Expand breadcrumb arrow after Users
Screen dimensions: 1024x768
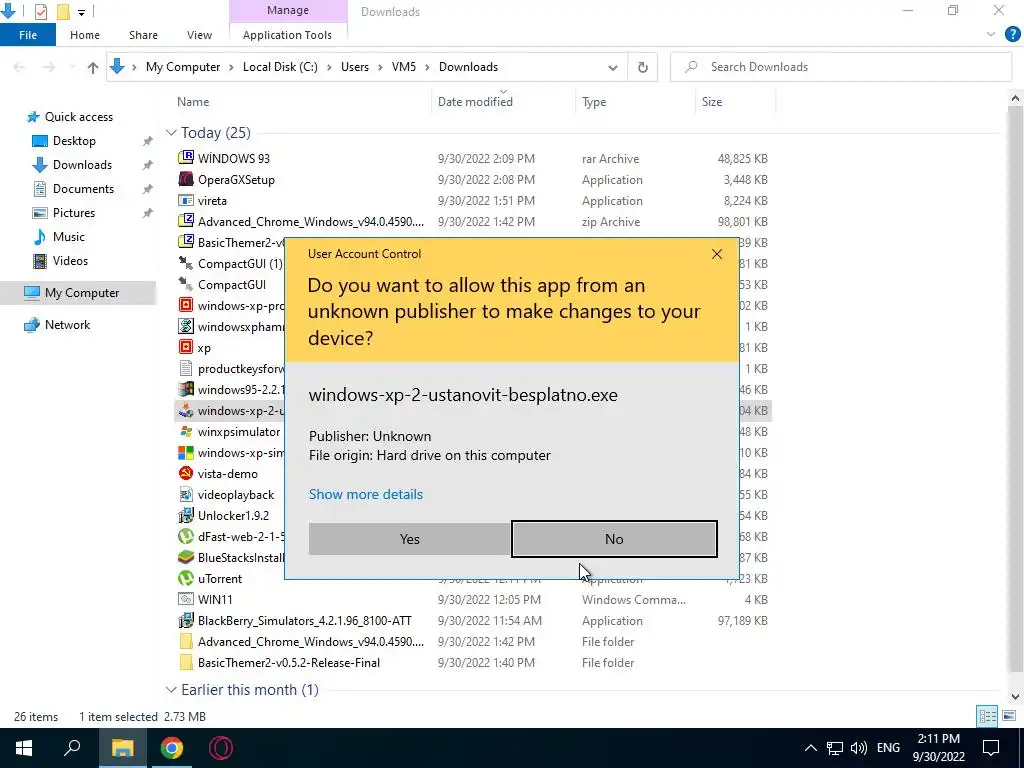point(381,67)
